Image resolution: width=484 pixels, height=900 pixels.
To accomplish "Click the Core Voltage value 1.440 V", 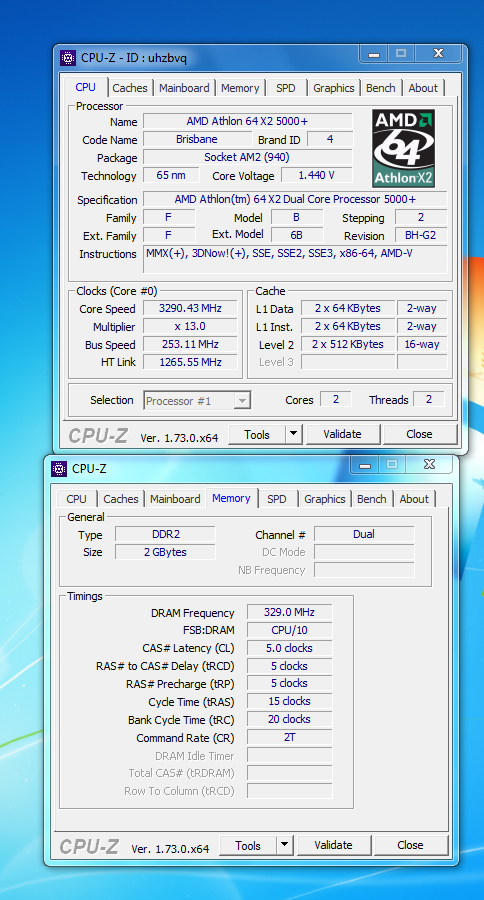I will (316, 175).
